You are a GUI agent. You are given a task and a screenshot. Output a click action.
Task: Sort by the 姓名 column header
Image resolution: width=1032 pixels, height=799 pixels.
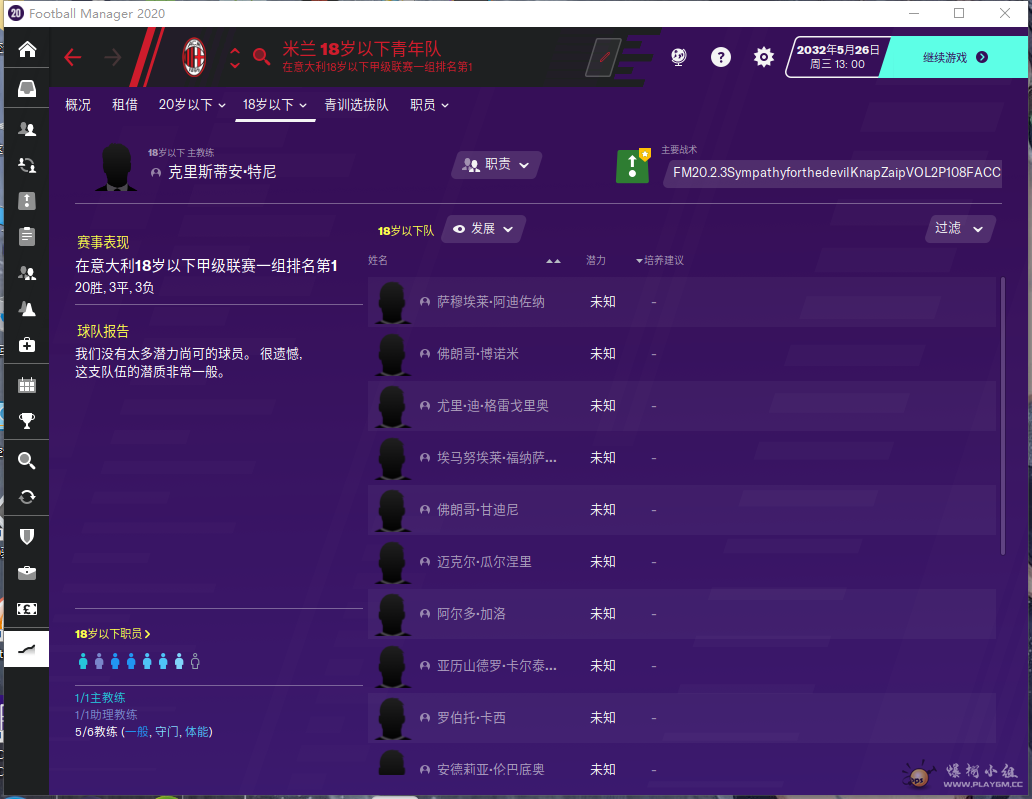pyautogui.click(x=378, y=261)
